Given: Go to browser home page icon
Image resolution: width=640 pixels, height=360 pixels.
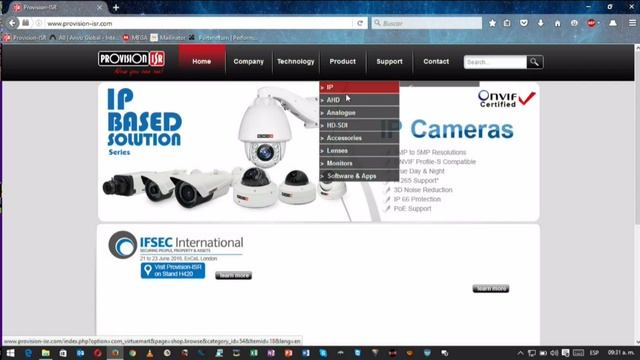Looking at the screenshot, I should [x=558, y=23].
